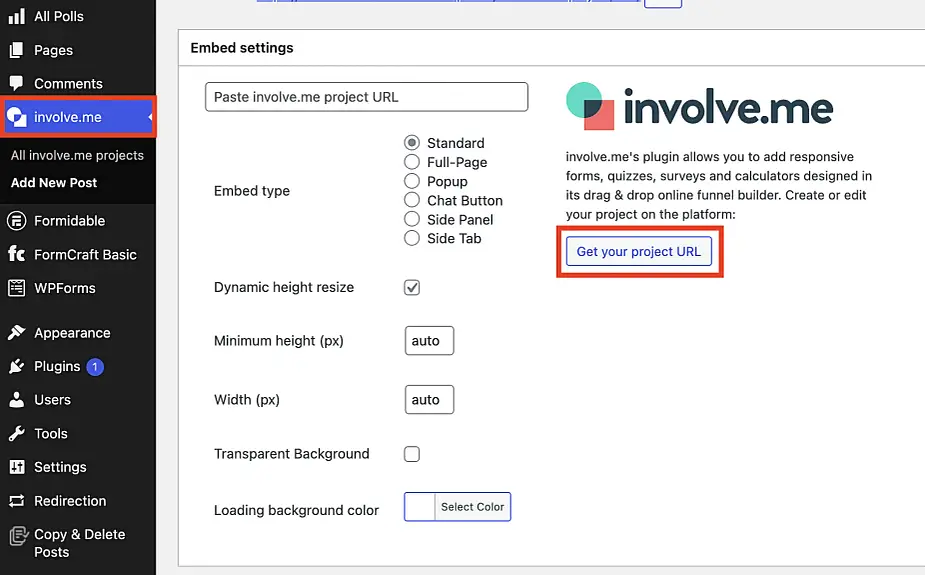Screen dimensions: 925x575
Task: Uncheck Dynamic height resize checkbox
Action: (x=412, y=288)
